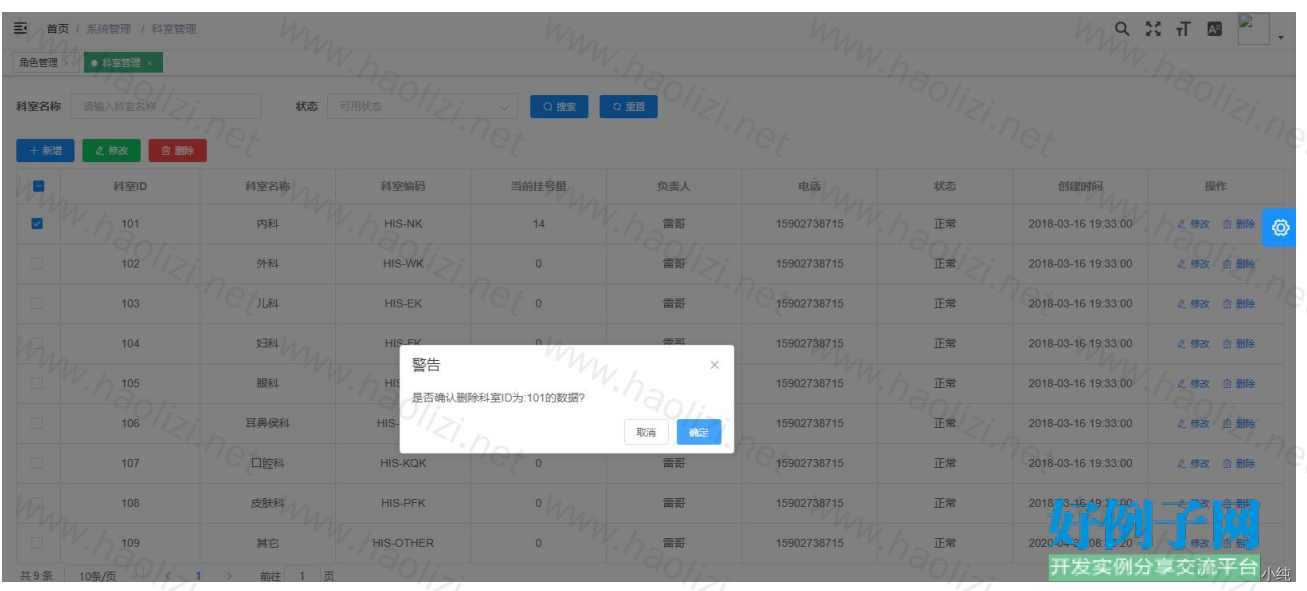This screenshot has height=591, width=1307.
Task: Open user menu arrow beside avatar
Action: tap(1281, 38)
